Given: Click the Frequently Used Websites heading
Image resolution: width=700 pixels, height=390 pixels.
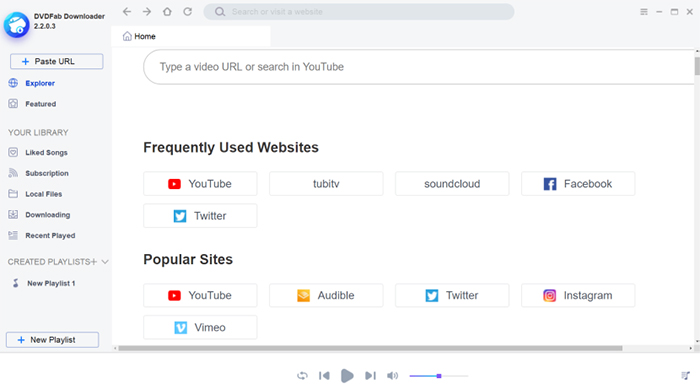Looking at the screenshot, I should (231, 147).
